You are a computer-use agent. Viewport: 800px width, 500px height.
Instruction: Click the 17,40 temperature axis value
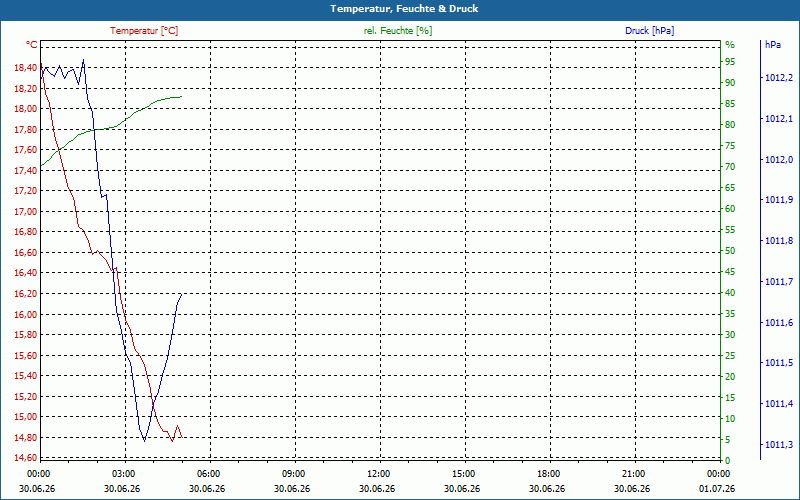(26, 170)
